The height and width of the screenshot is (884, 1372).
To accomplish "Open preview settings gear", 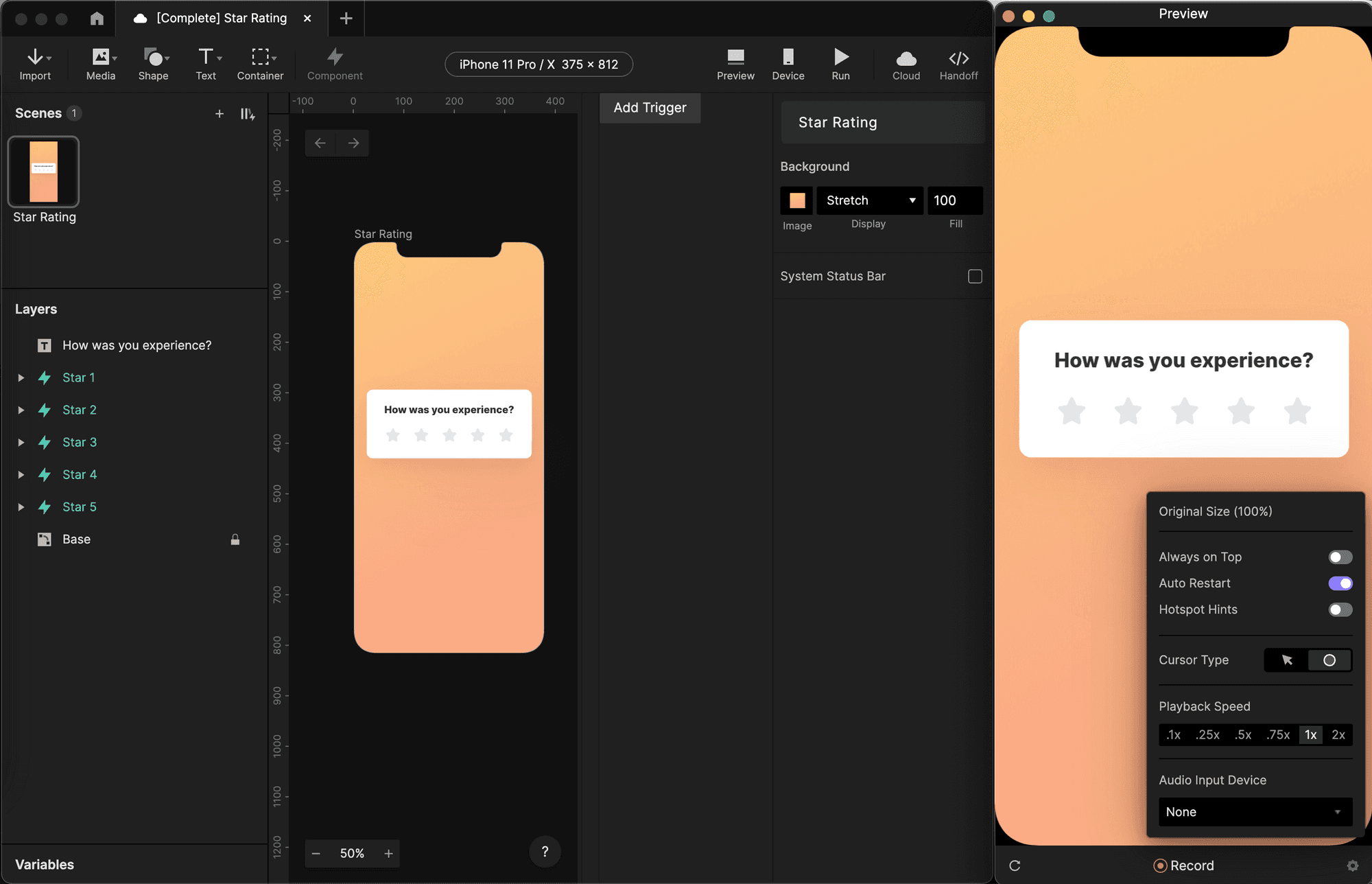I will [x=1352, y=865].
